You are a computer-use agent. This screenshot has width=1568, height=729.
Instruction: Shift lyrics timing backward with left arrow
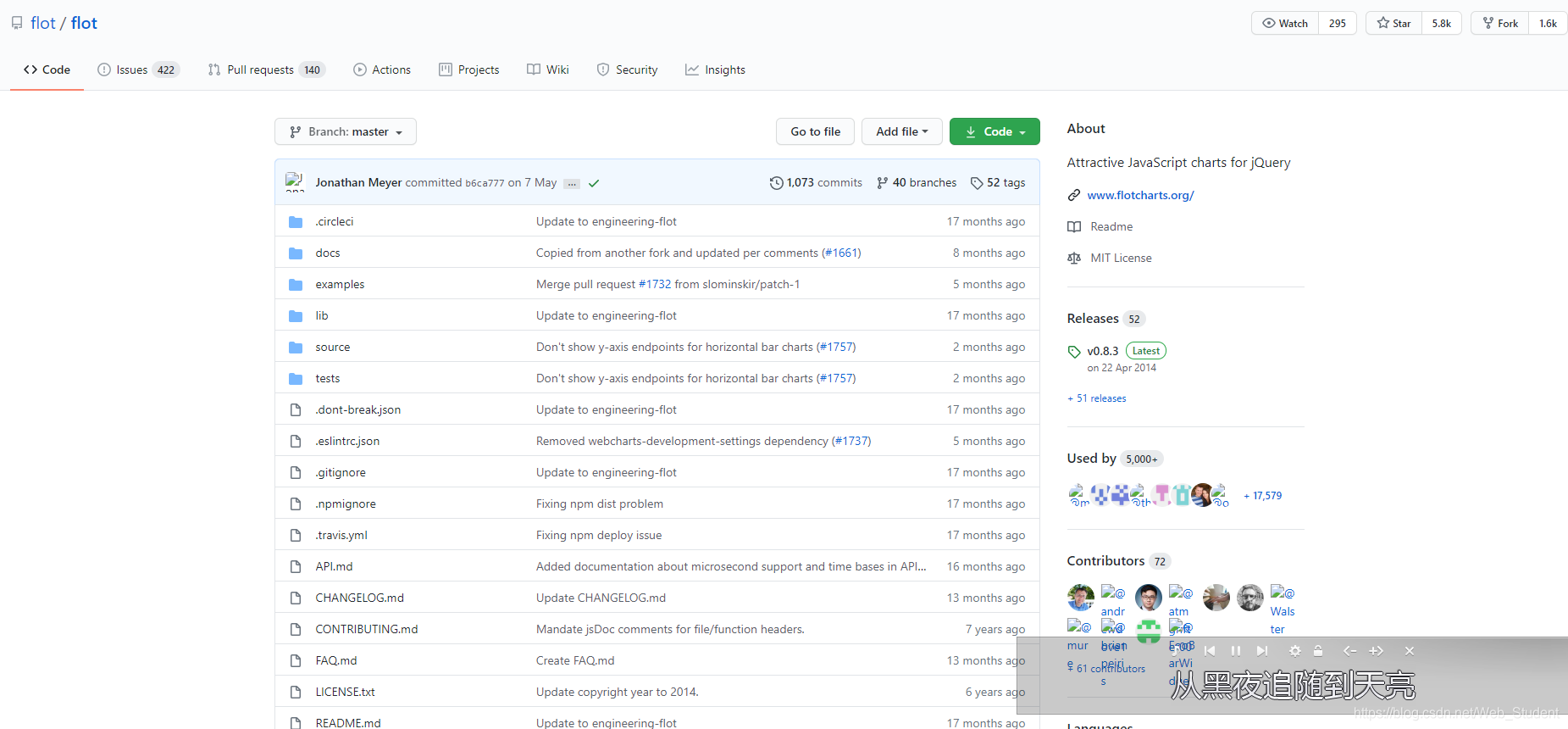pyautogui.click(x=1350, y=651)
